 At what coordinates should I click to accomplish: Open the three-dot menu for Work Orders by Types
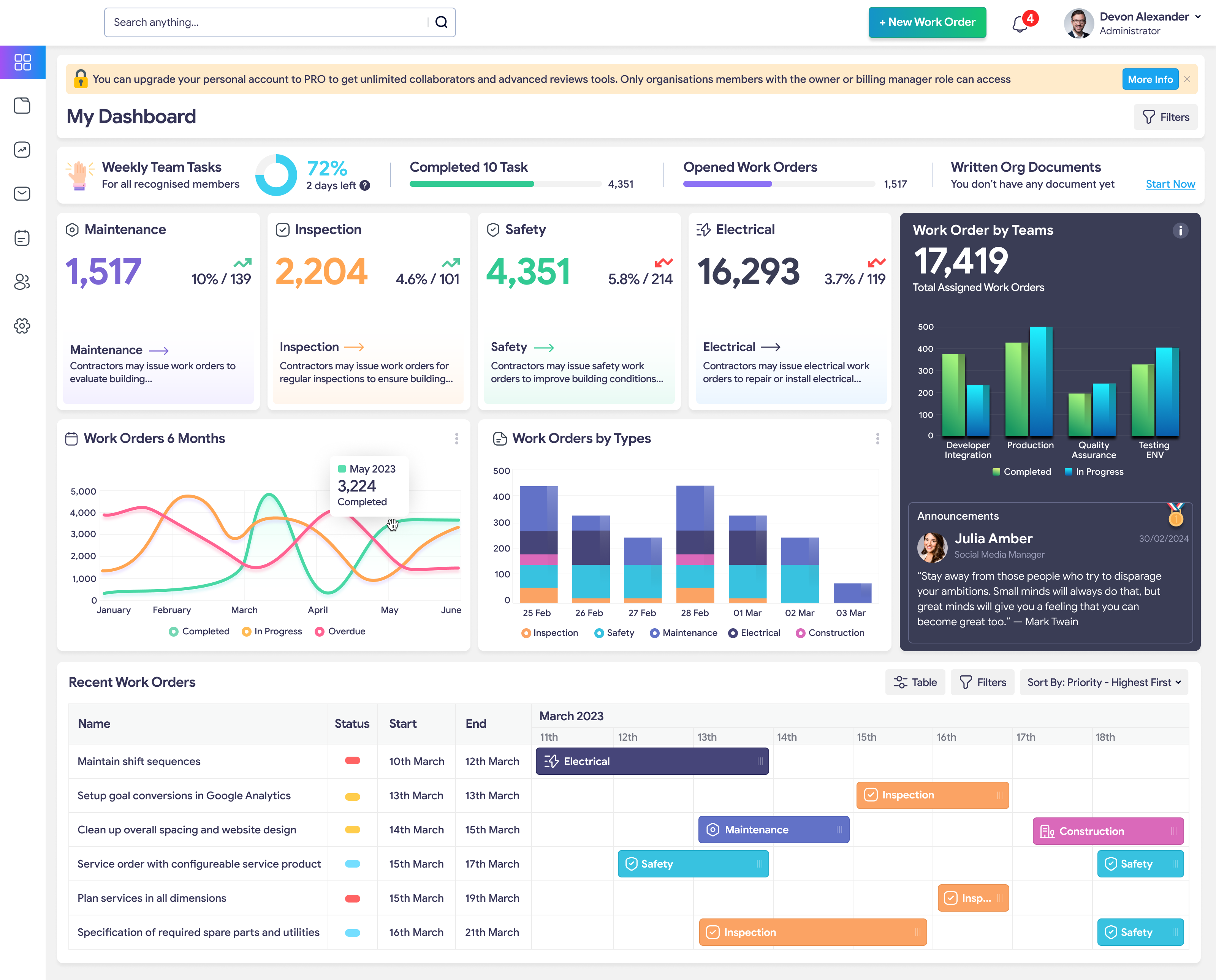pyautogui.click(x=878, y=439)
